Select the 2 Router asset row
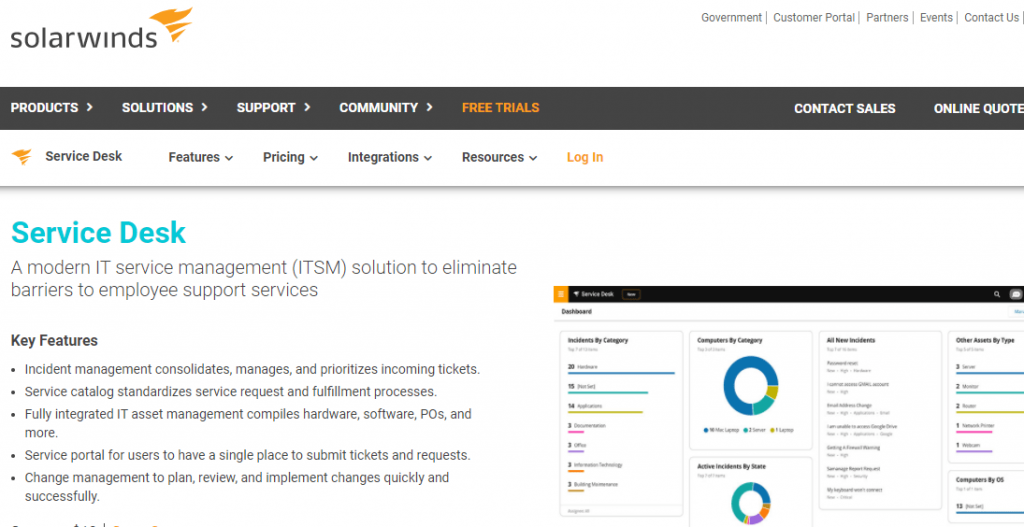 point(989,408)
